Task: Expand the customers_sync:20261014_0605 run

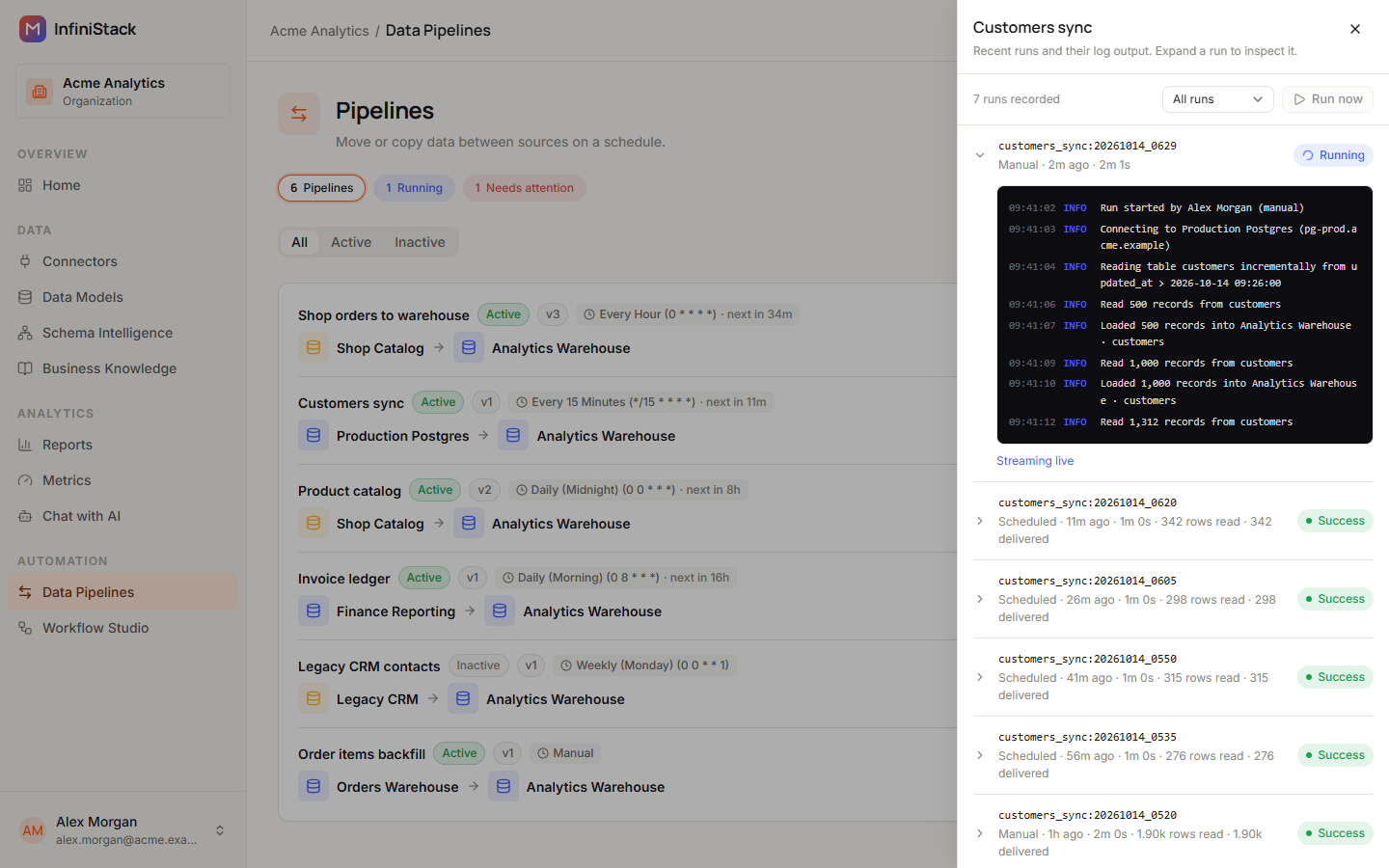Action: [980, 599]
